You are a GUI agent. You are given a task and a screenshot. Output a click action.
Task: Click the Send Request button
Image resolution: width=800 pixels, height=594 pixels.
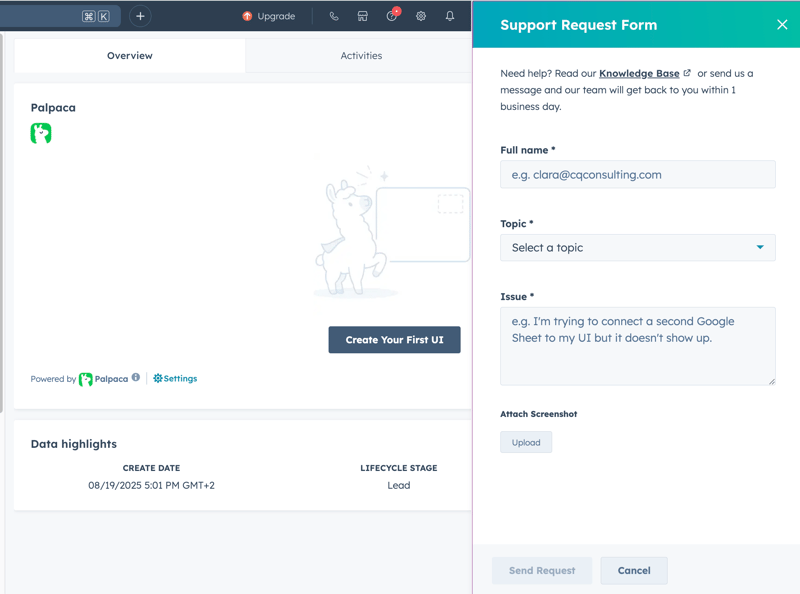542,570
